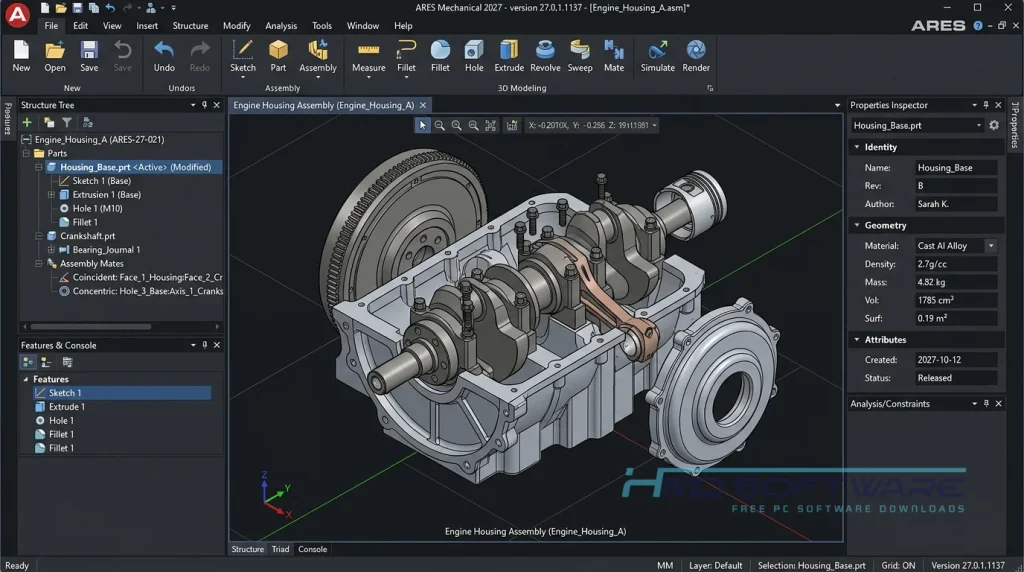The width and height of the screenshot is (1024, 572).
Task: Select the Sweep tool
Action: pos(580,56)
